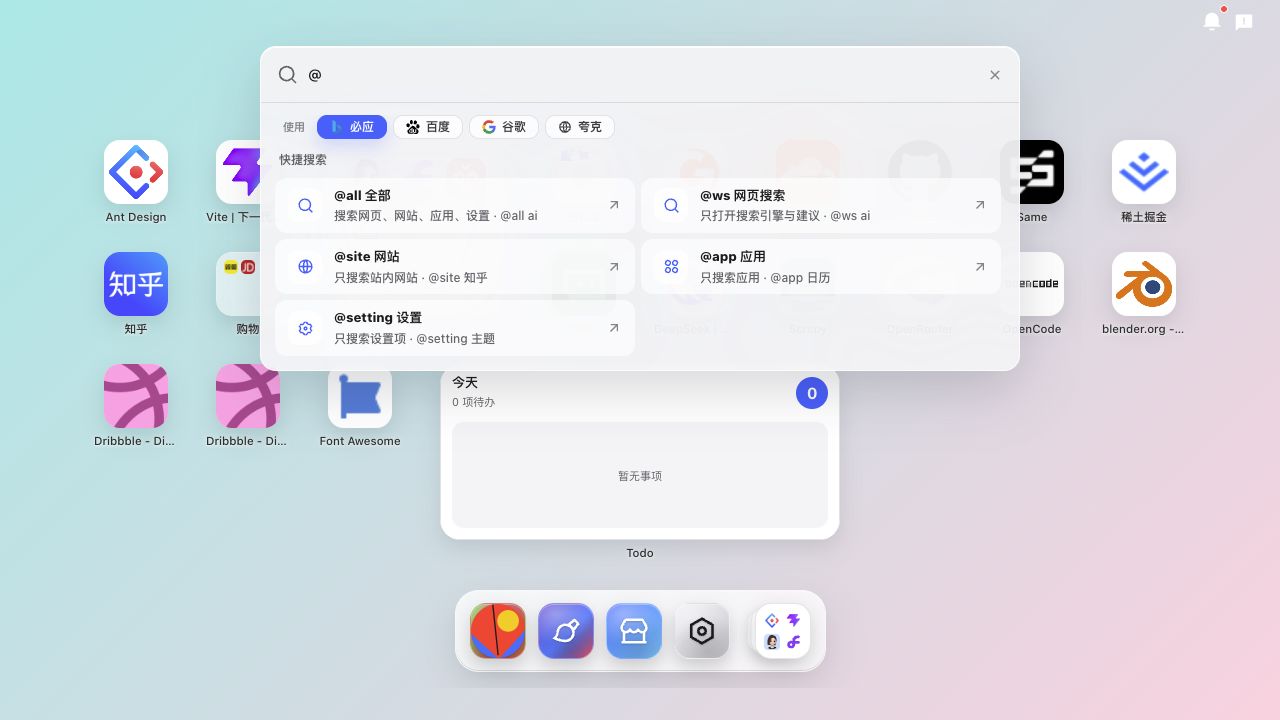Click the Todo count badge 0

pos(812,393)
